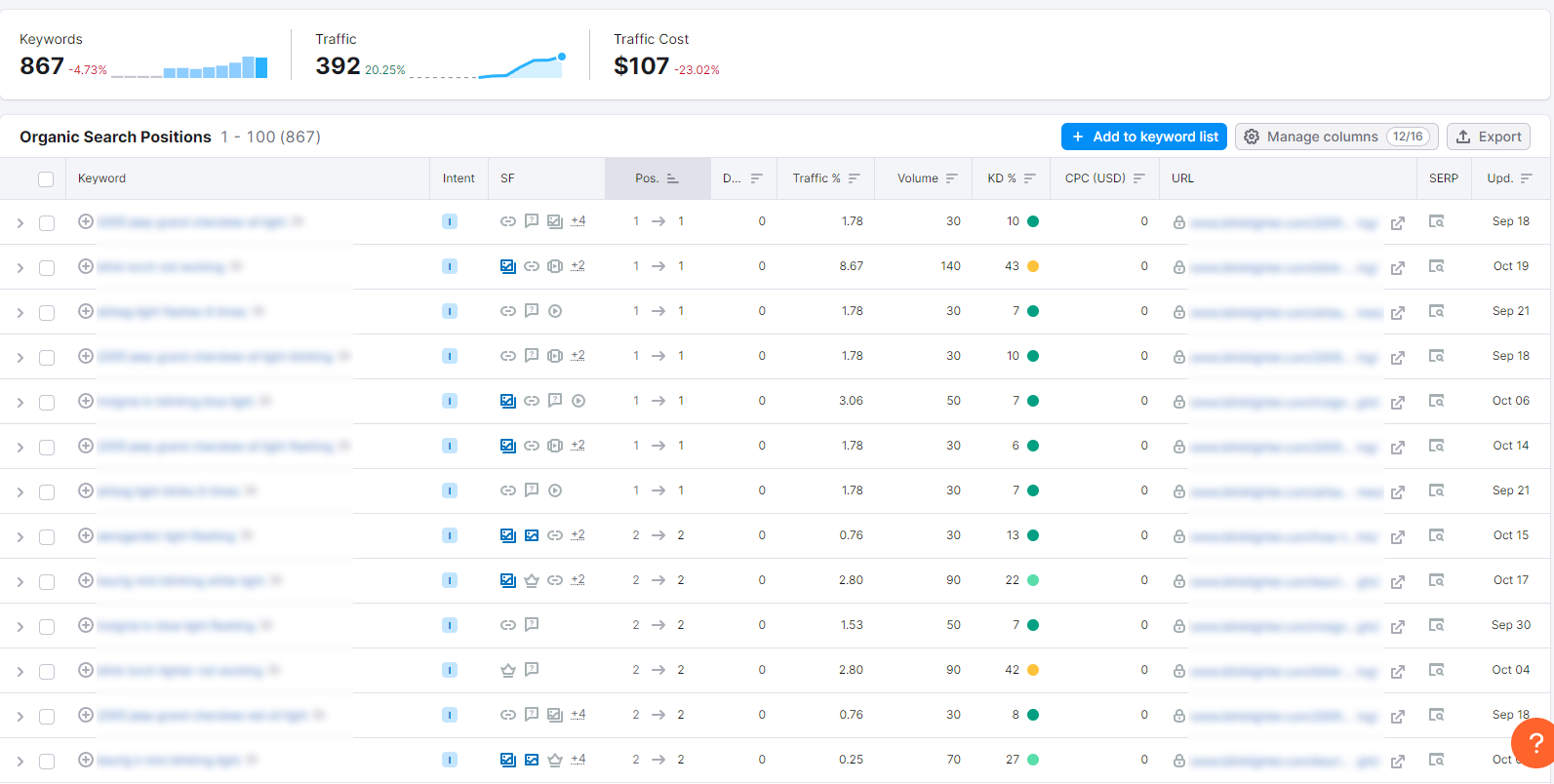This screenshot has width=1554, height=784.
Task: View SERP snapshot for the Oct 19 row
Action: click(1436, 266)
